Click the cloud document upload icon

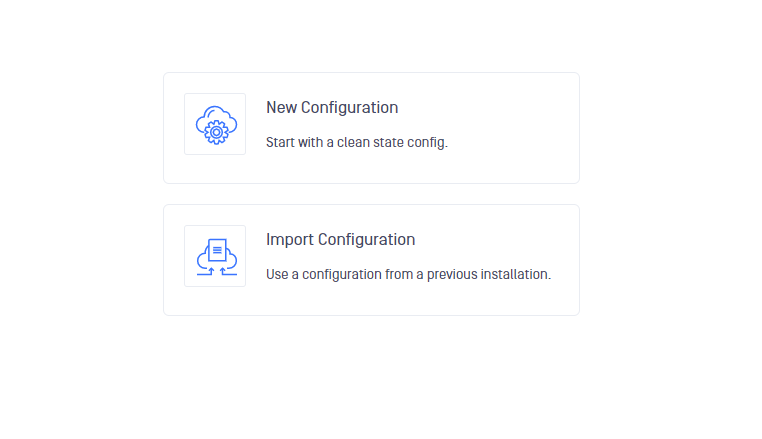pyautogui.click(x=217, y=257)
